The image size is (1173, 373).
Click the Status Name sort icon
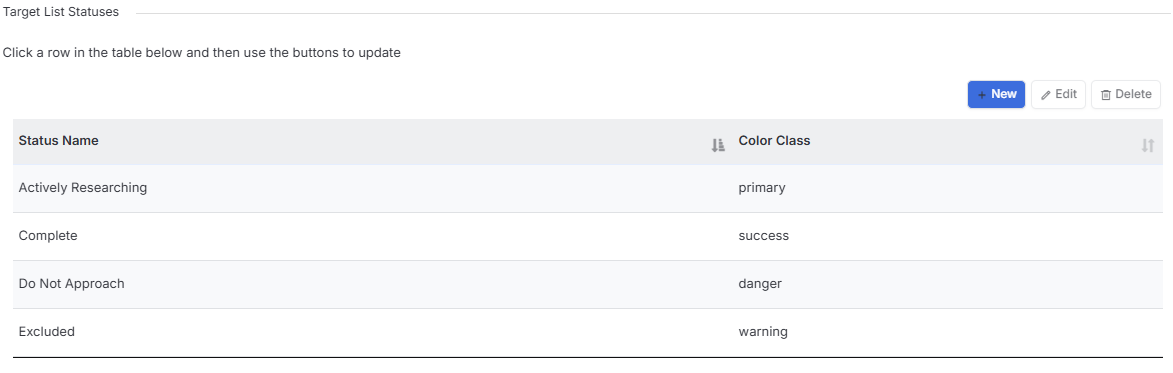click(718, 146)
